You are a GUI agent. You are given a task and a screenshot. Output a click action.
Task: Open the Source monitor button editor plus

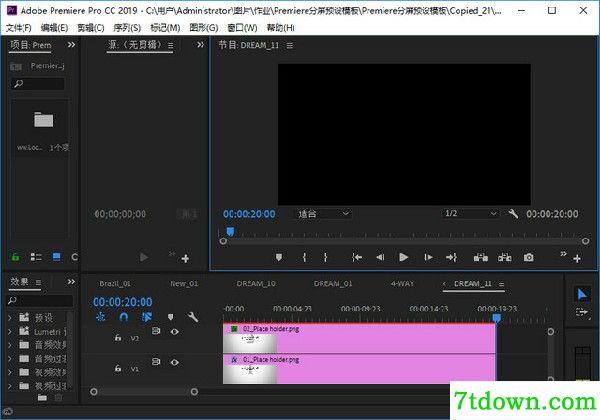tap(185, 259)
